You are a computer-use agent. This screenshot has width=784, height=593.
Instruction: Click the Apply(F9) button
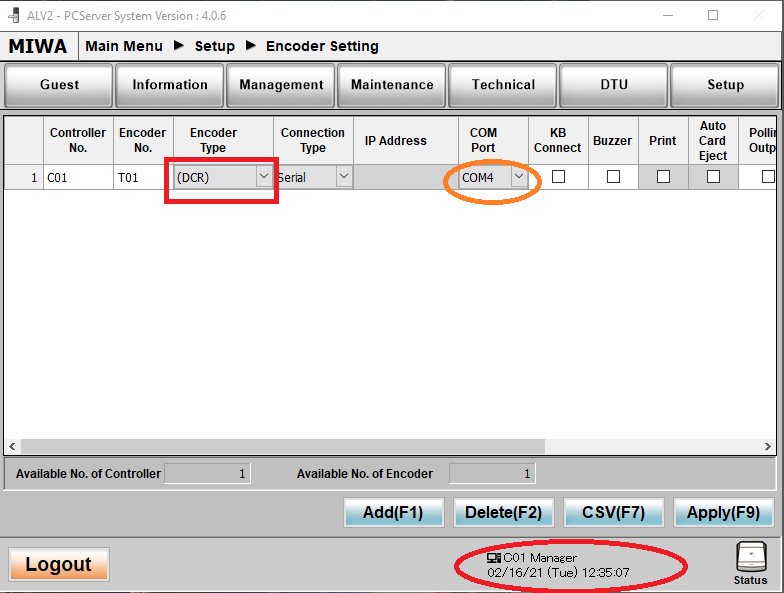[723, 513]
